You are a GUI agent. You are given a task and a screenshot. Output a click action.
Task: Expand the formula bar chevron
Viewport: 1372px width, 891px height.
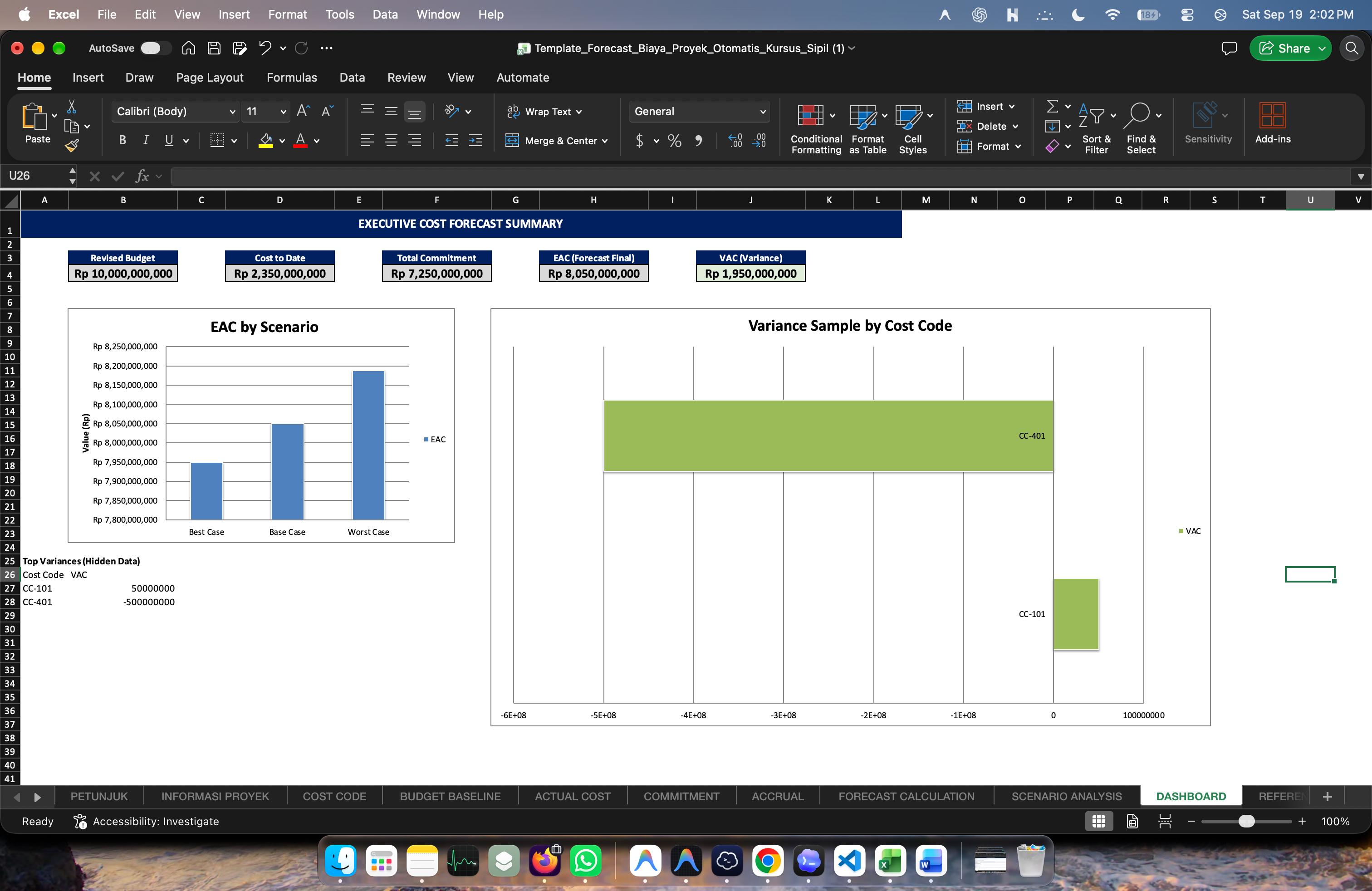point(1361,176)
